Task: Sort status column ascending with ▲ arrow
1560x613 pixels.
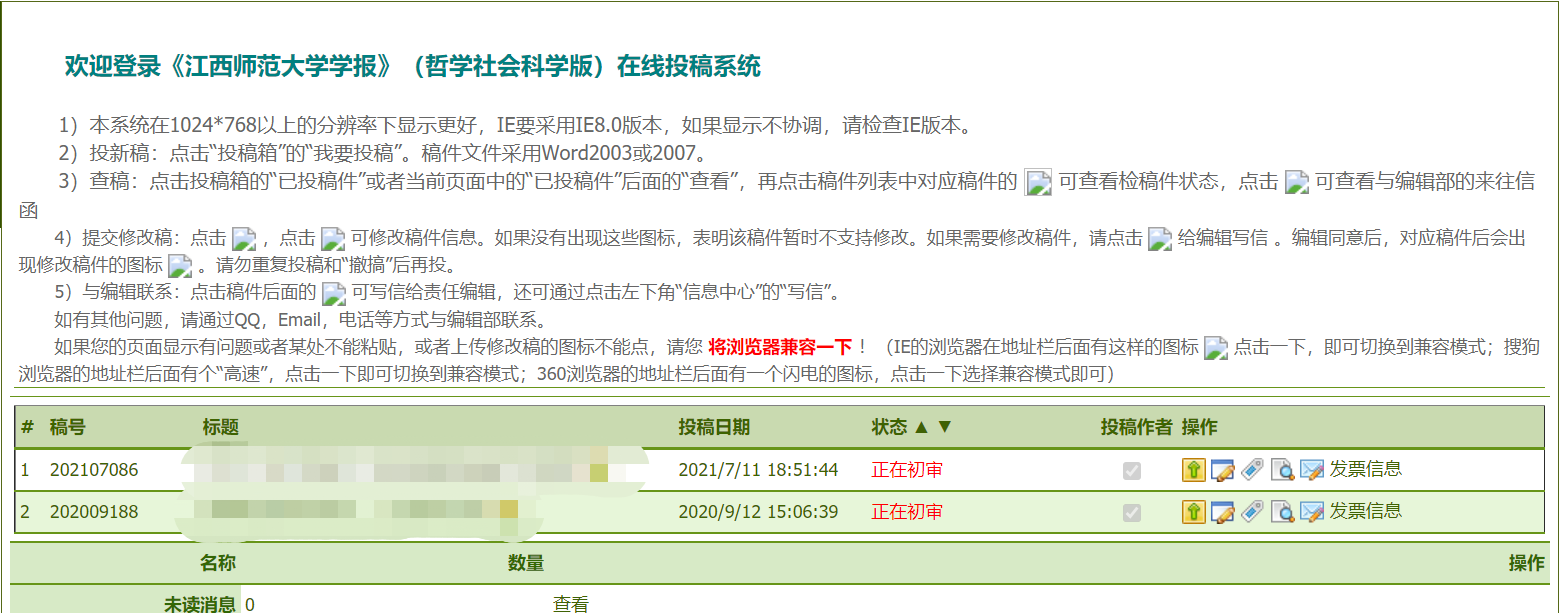Action: (x=922, y=427)
